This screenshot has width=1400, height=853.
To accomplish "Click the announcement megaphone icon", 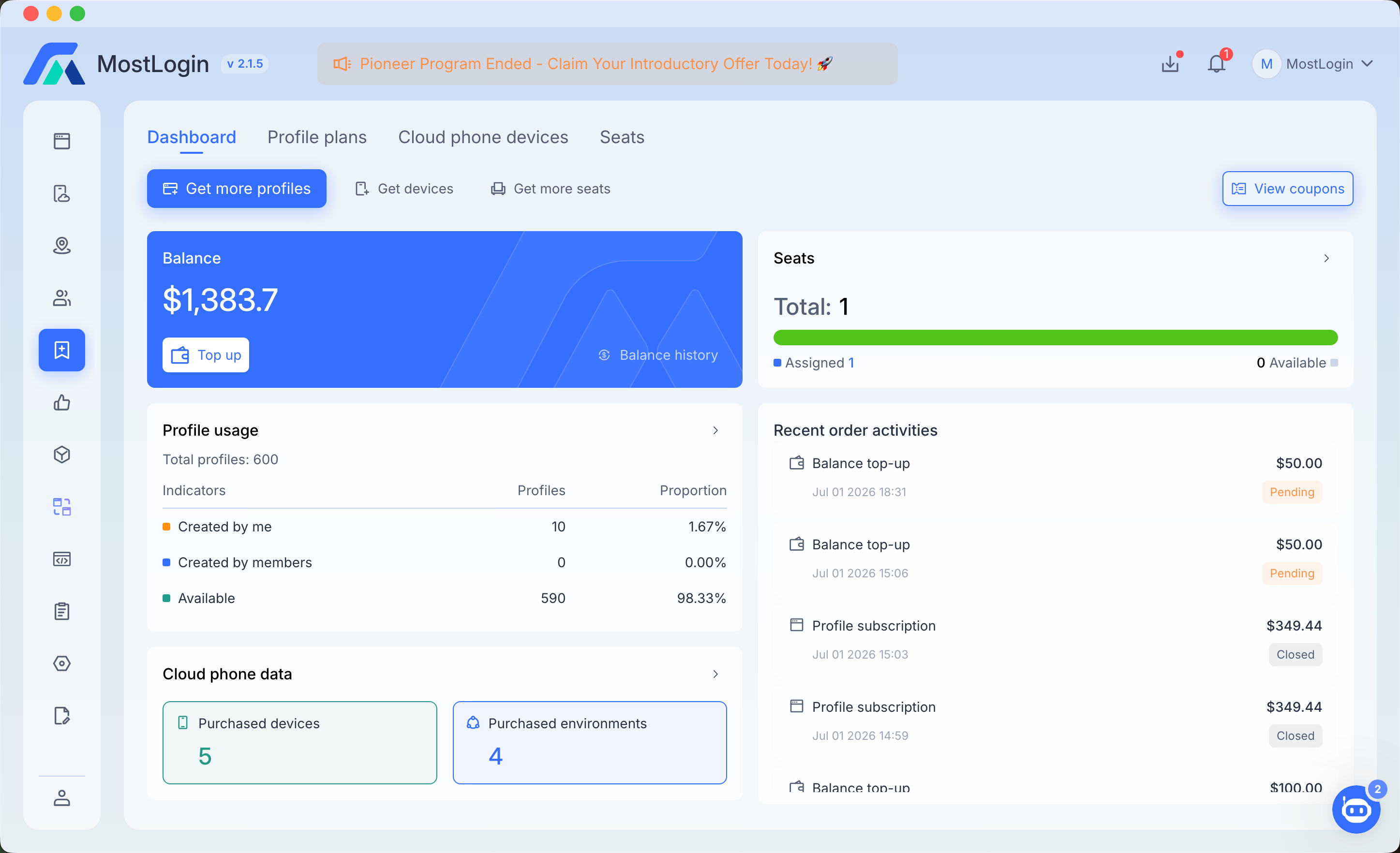I will click(x=342, y=64).
